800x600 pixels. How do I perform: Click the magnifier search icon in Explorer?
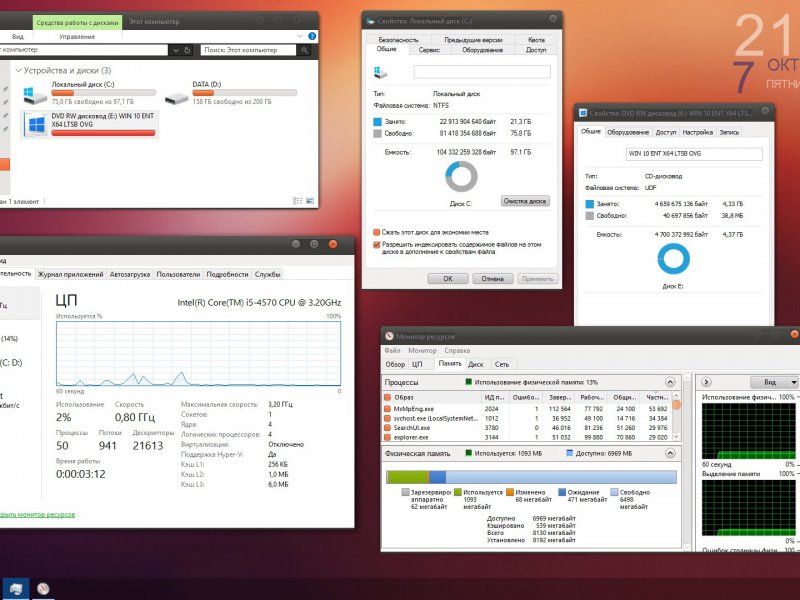pos(305,50)
